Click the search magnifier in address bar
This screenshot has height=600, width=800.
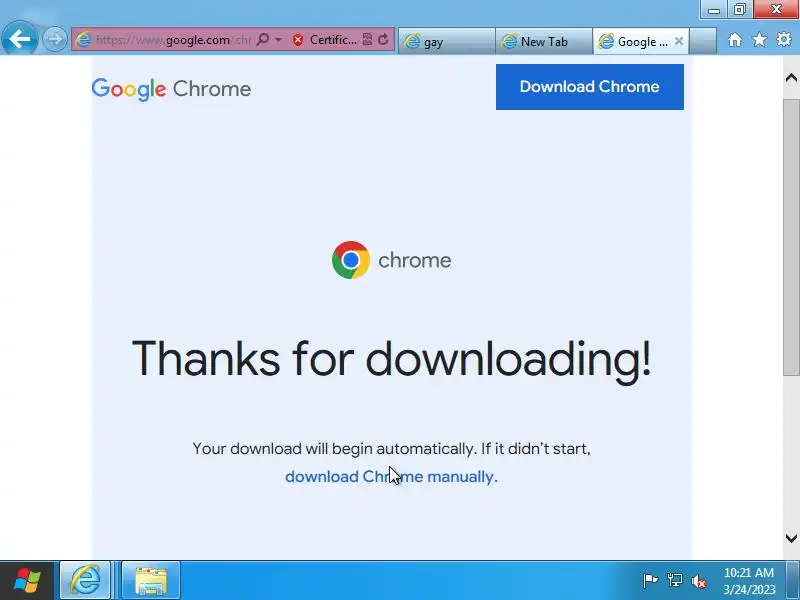coord(263,39)
